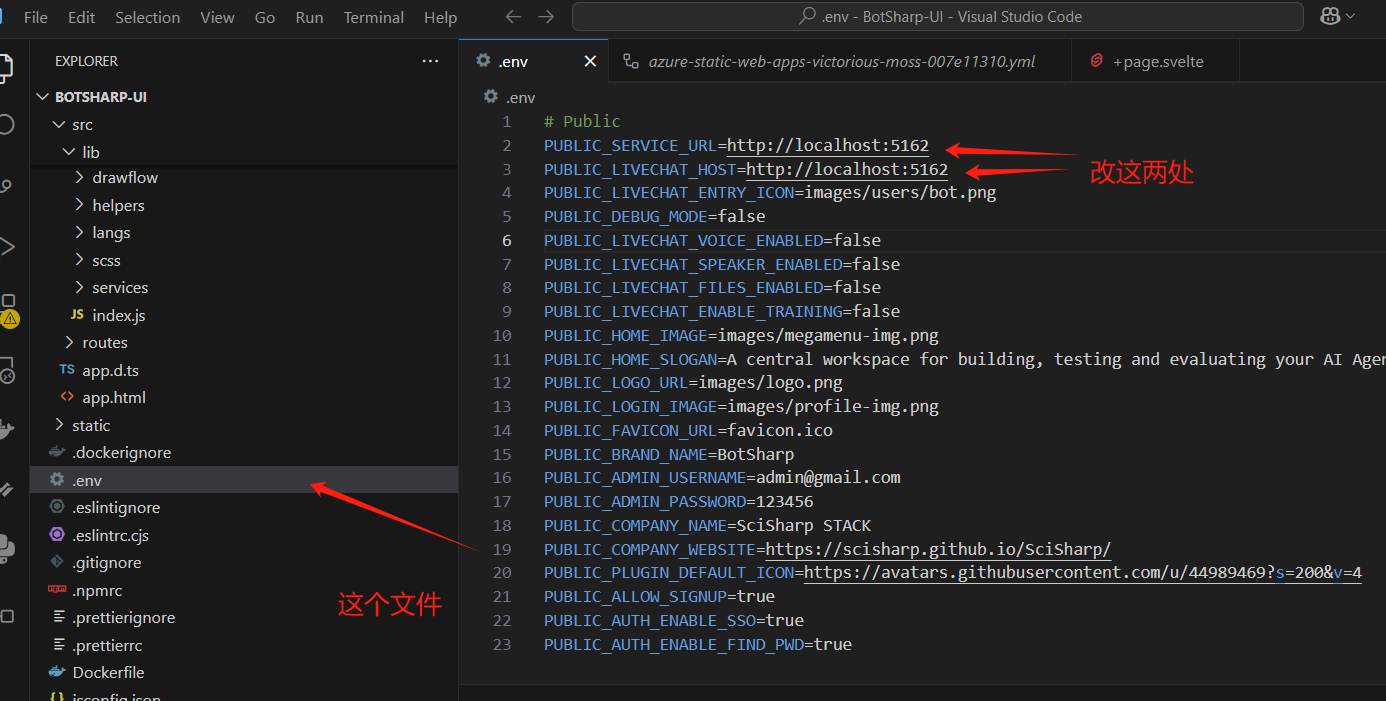Open the Go menu
The width and height of the screenshot is (1386, 701).
coord(265,17)
